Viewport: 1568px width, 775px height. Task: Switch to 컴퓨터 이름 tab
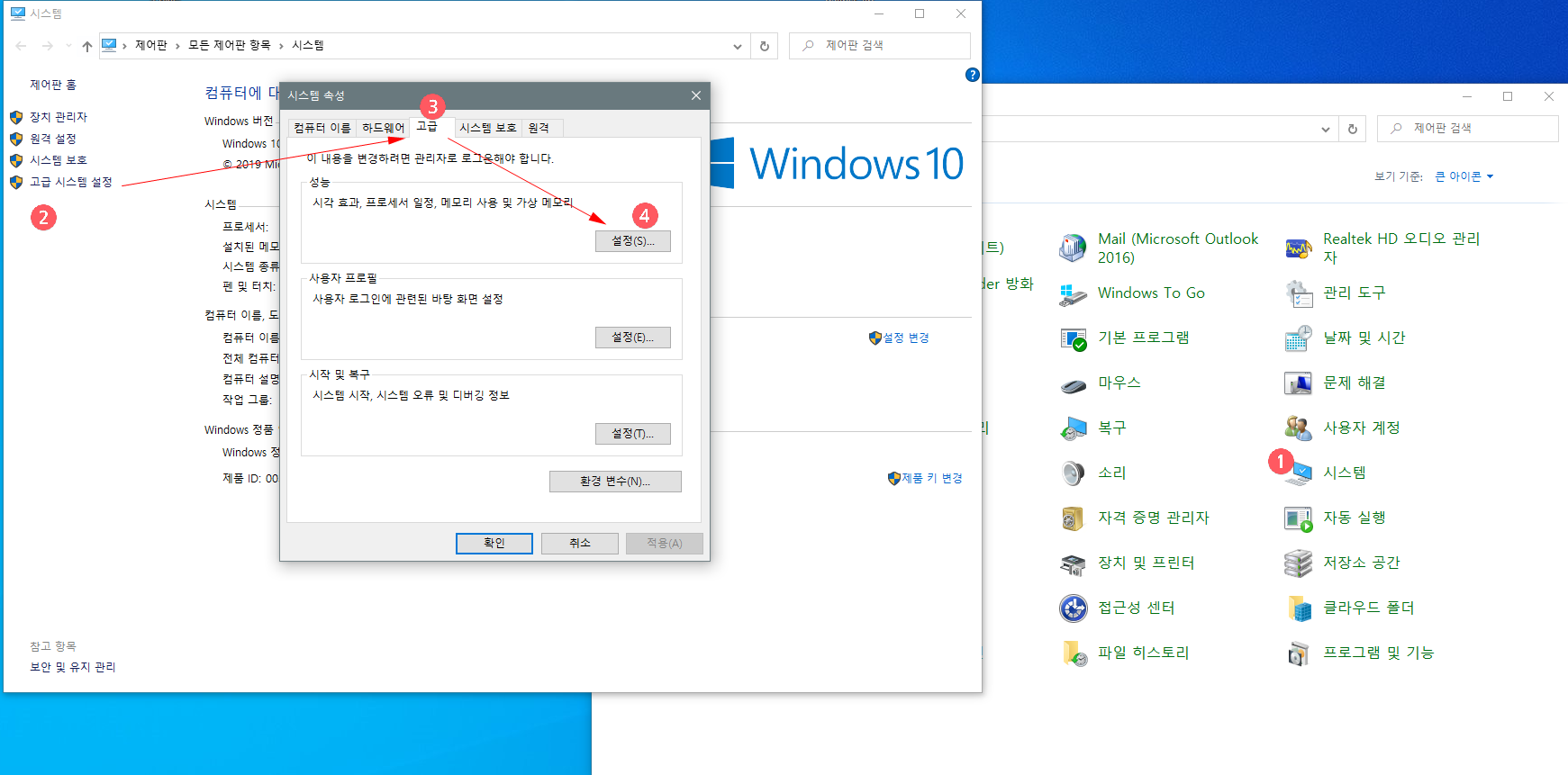(322, 128)
